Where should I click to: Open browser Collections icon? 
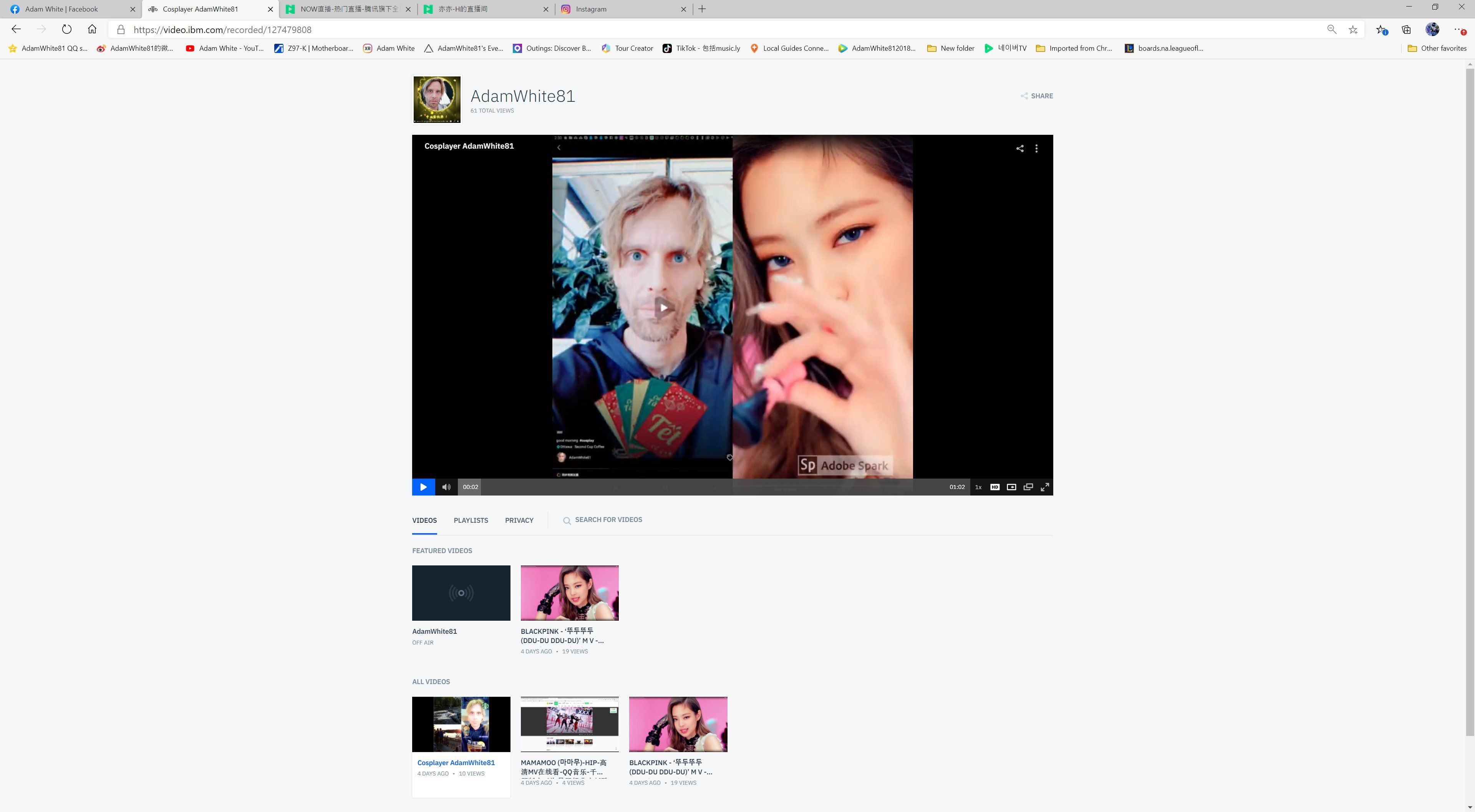coord(1406,30)
